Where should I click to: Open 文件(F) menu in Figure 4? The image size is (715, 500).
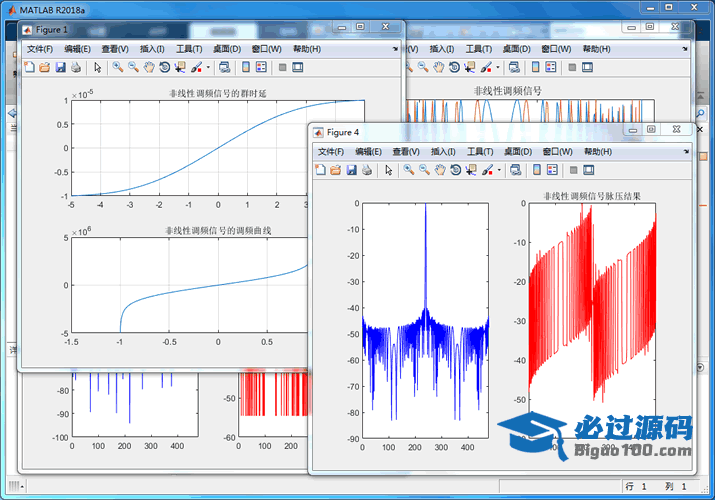[x=331, y=152]
